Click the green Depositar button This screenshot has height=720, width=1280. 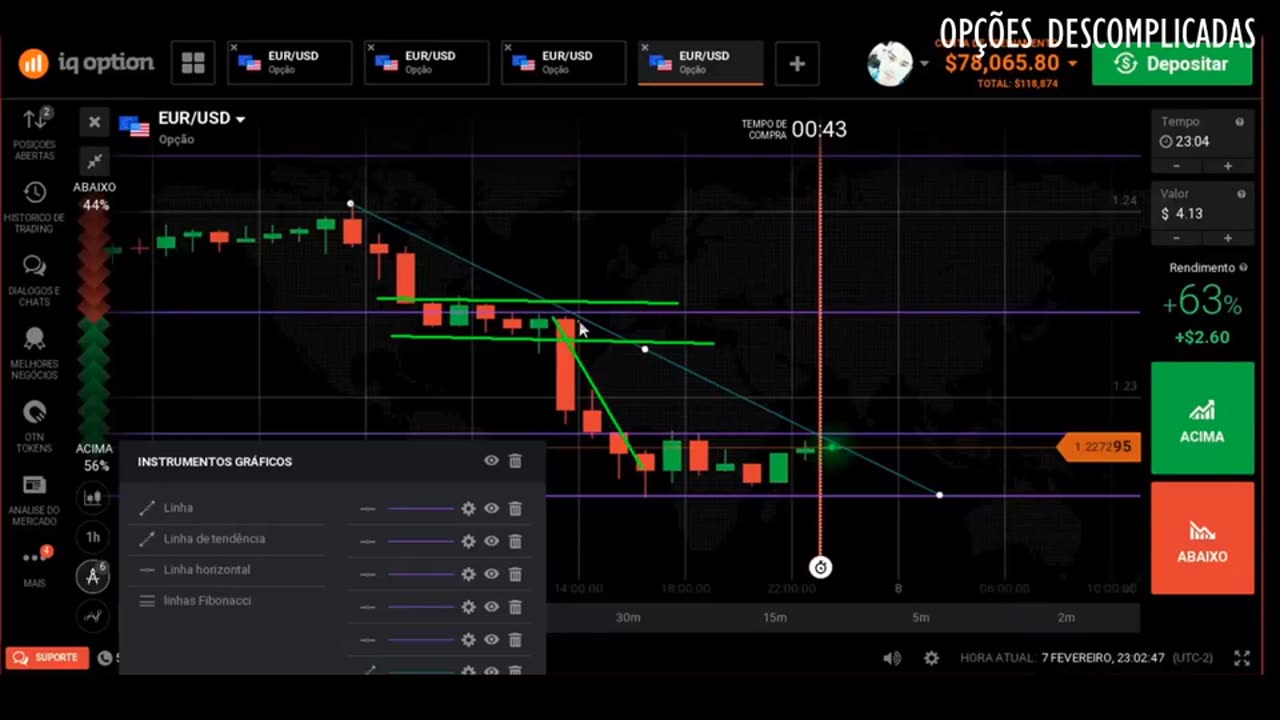click(1172, 64)
